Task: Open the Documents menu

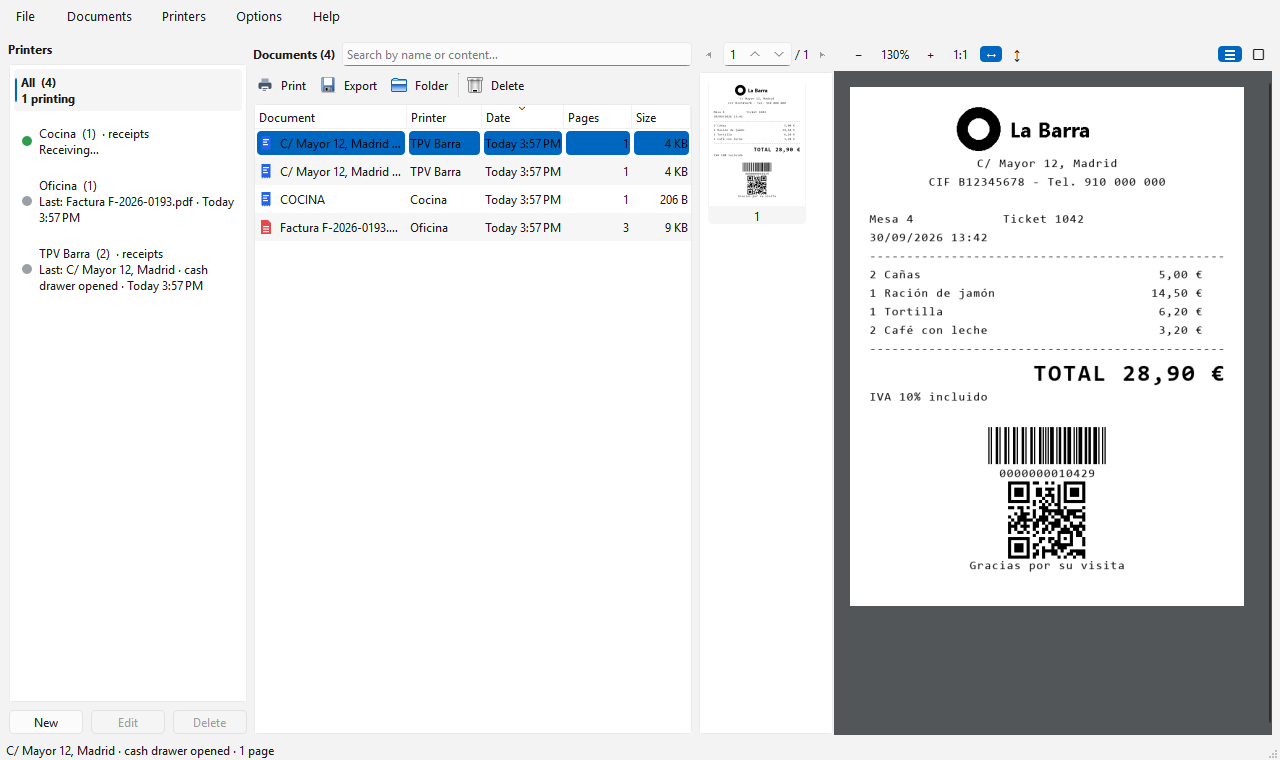Action: tap(99, 17)
